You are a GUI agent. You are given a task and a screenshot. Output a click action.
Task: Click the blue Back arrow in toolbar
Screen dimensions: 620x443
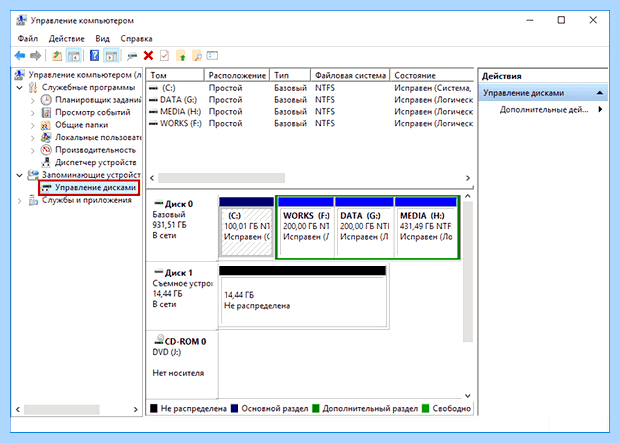pyautogui.click(x=19, y=56)
